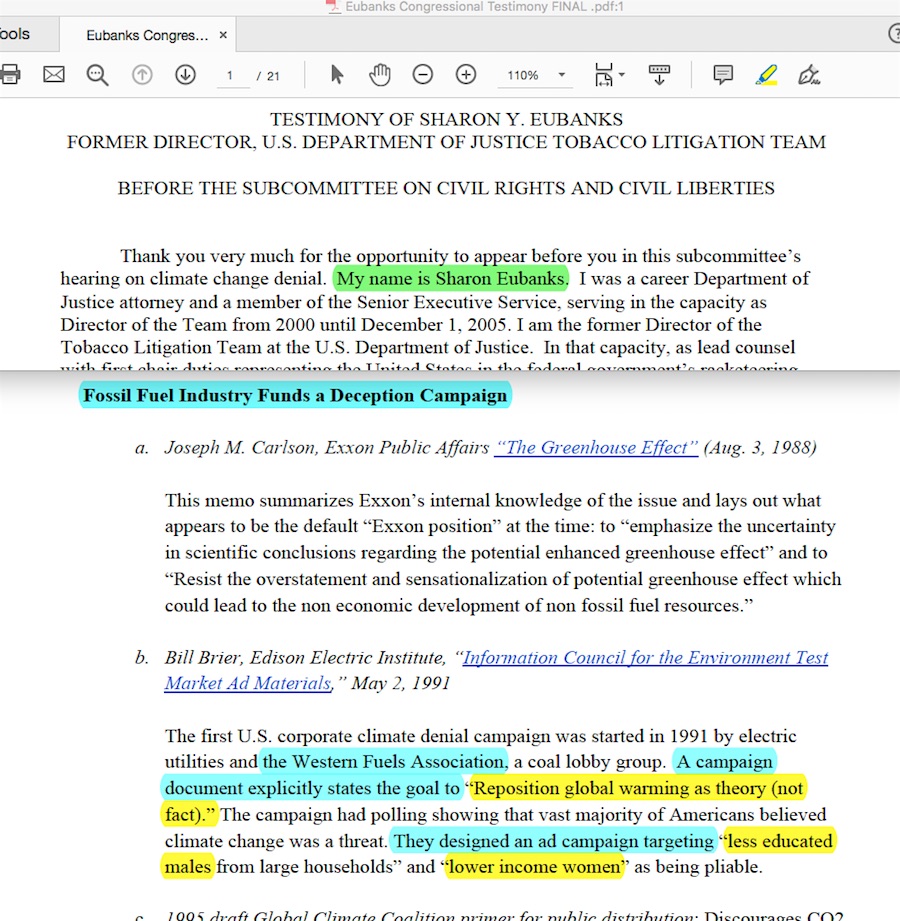This screenshot has height=921, width=900.
Task: Open the Information Council for Environment link
Action: coord(645,658)
